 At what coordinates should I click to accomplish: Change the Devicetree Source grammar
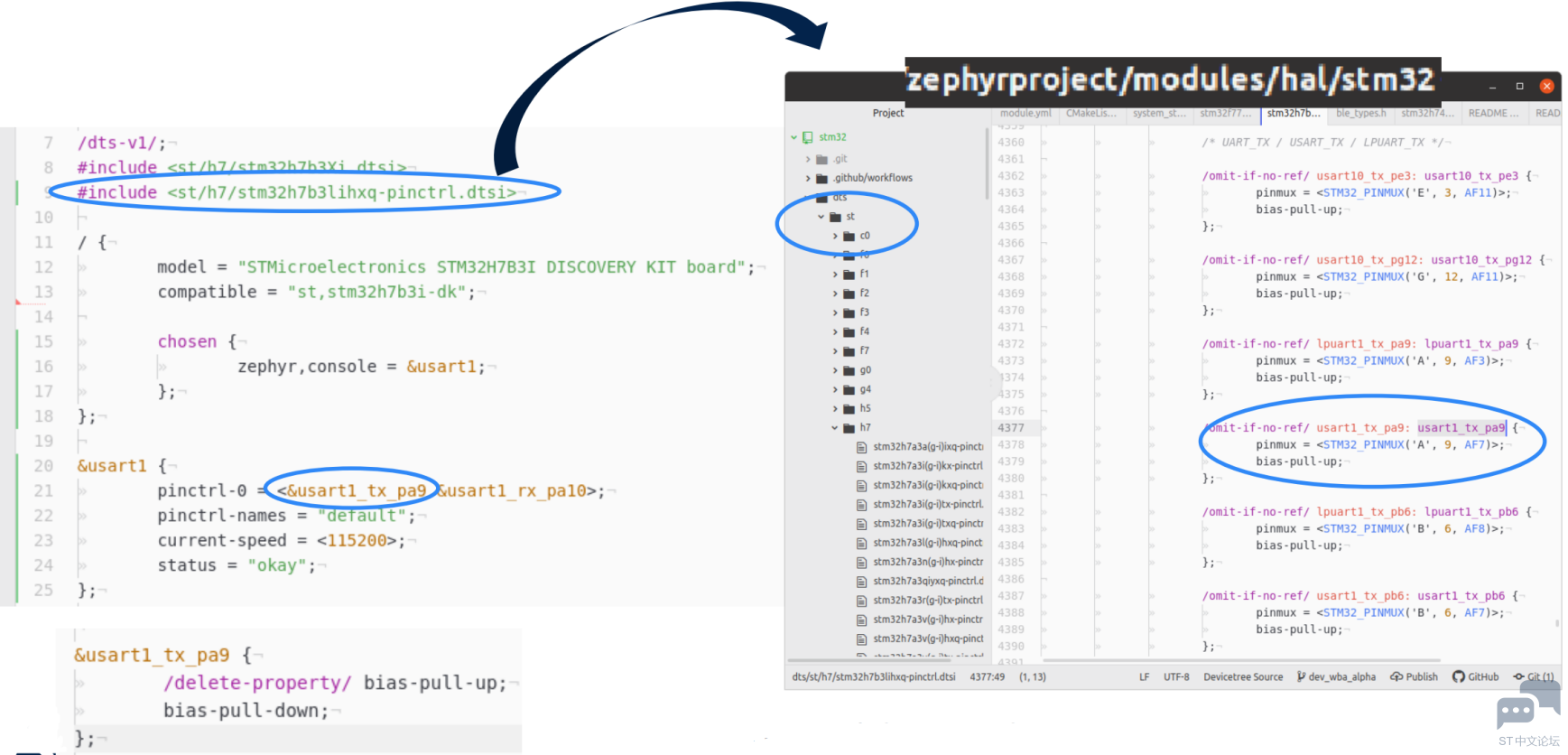[1243, 676]
